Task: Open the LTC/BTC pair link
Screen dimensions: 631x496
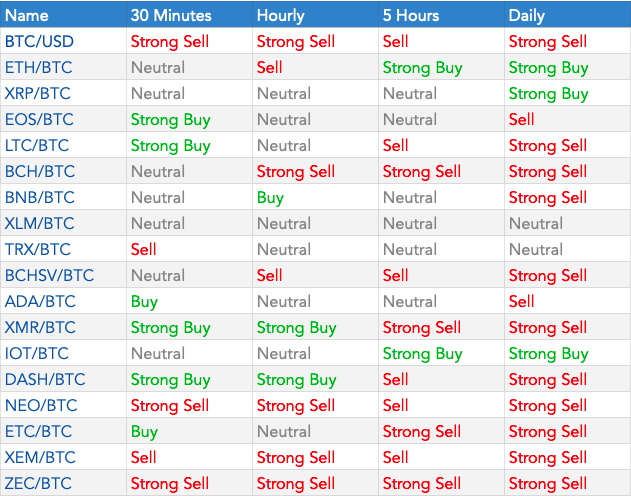Action: (37, 145)
